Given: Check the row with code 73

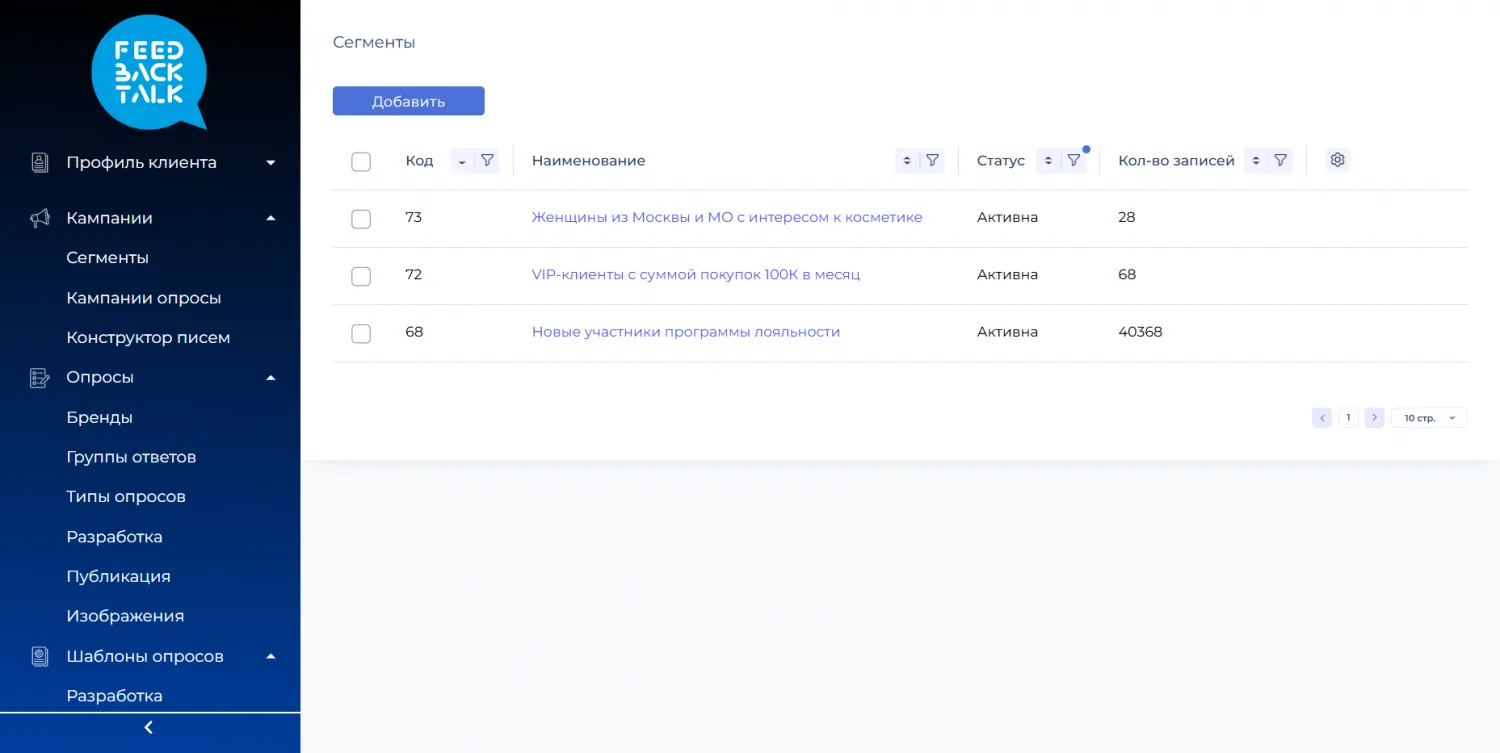Looking at the screenshot, I should tap(361, 219).
